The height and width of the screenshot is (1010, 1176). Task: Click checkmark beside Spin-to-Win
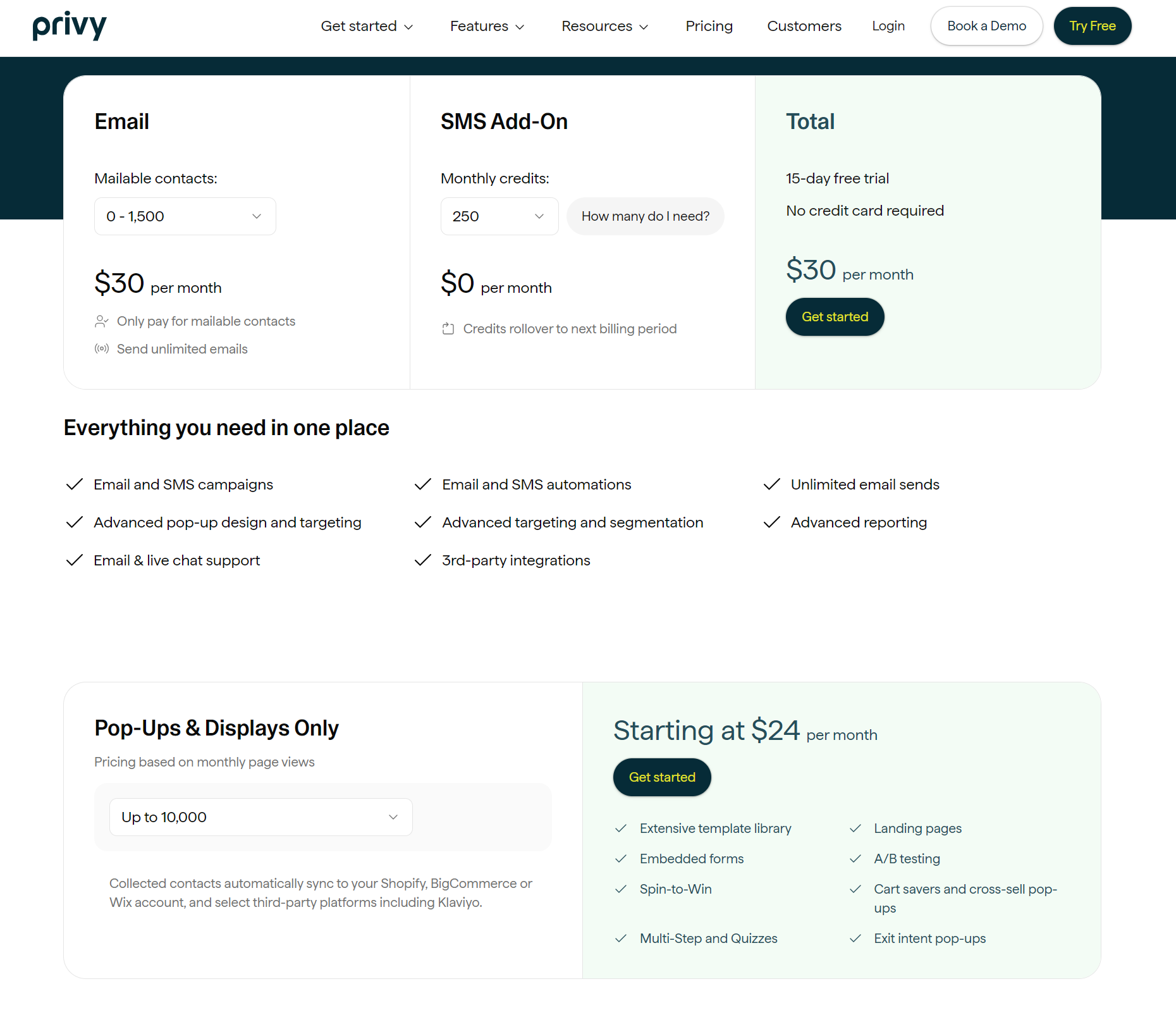tap(621, 889)
